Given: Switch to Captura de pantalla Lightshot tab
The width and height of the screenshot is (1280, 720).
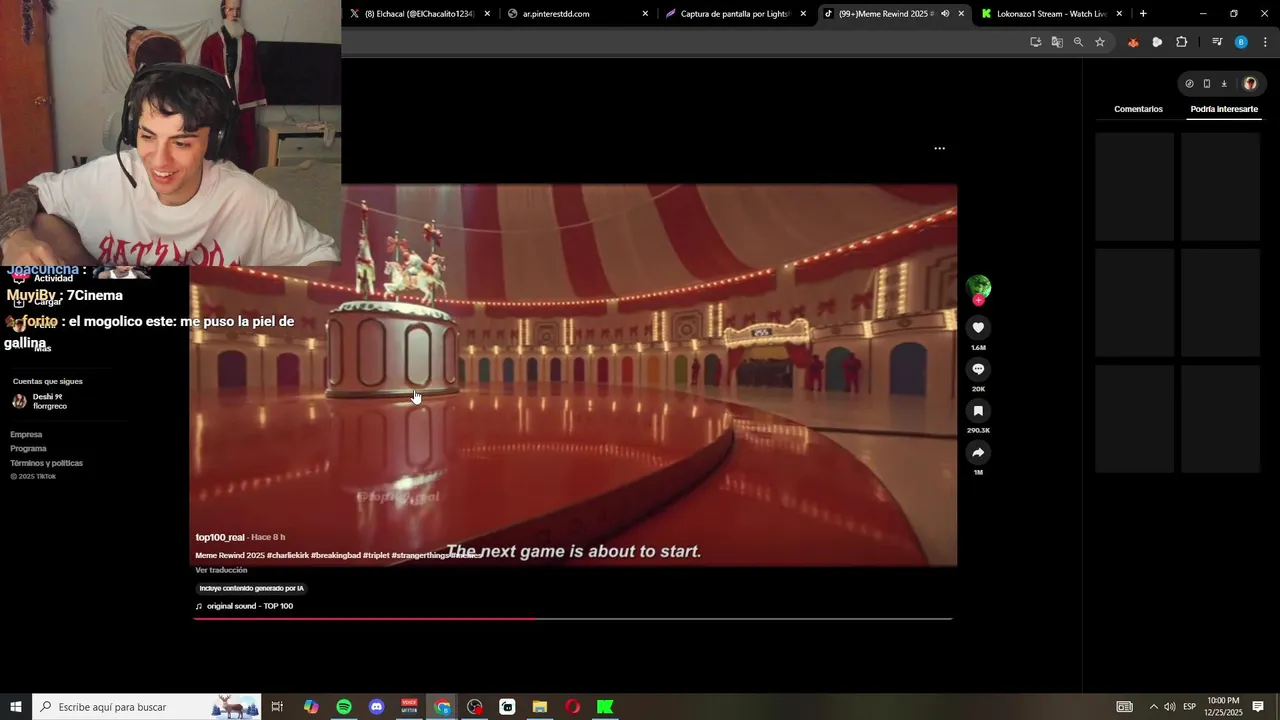Looking at the screenshot, I should tap(736, 14).
